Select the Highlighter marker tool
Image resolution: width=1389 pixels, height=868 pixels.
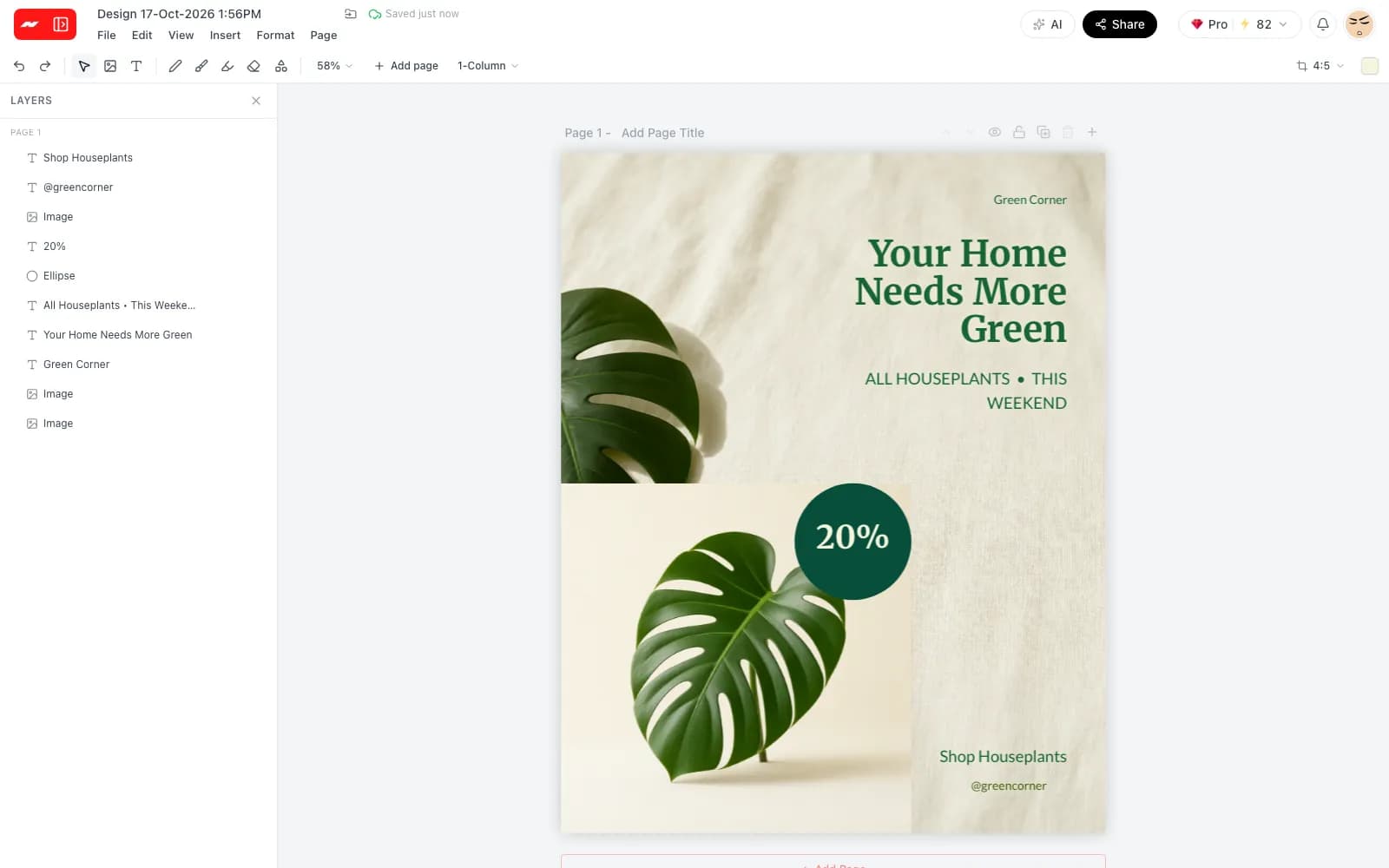pyautogui.click(x=227, y=66)
